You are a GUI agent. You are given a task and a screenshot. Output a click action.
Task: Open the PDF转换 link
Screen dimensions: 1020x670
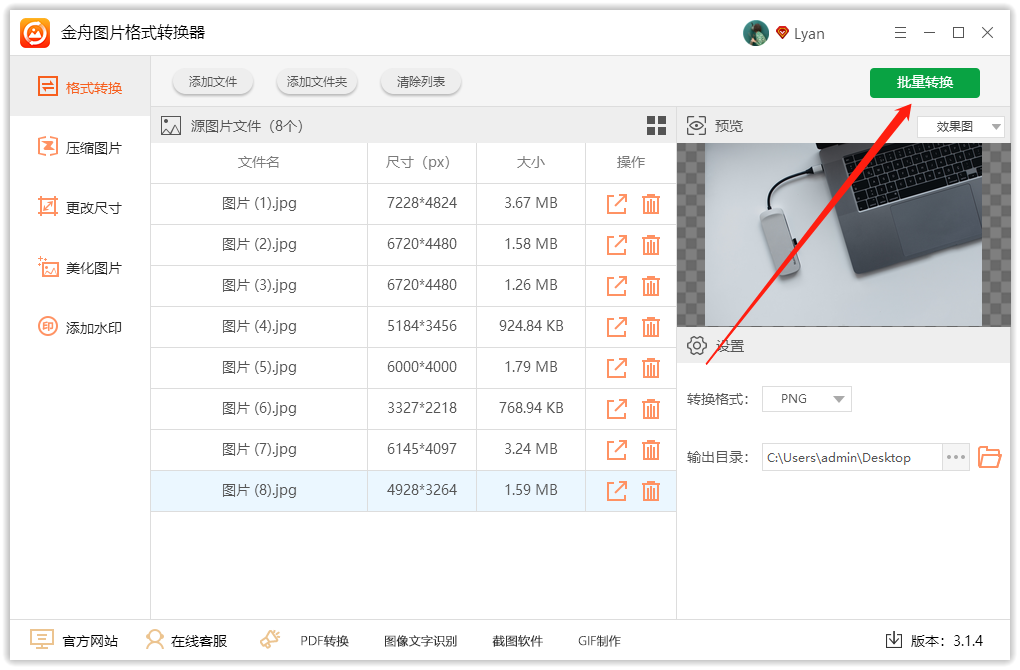324,641
